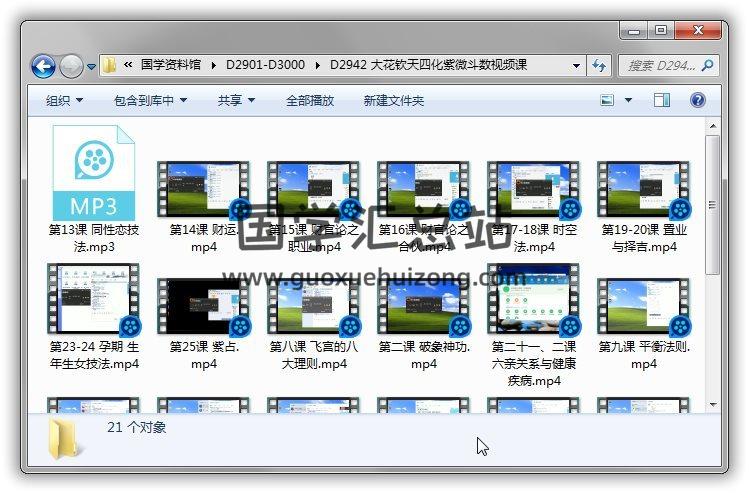Click the scrollbar up arrow
This screenshot has width=749, height=494.
point(713,126)
